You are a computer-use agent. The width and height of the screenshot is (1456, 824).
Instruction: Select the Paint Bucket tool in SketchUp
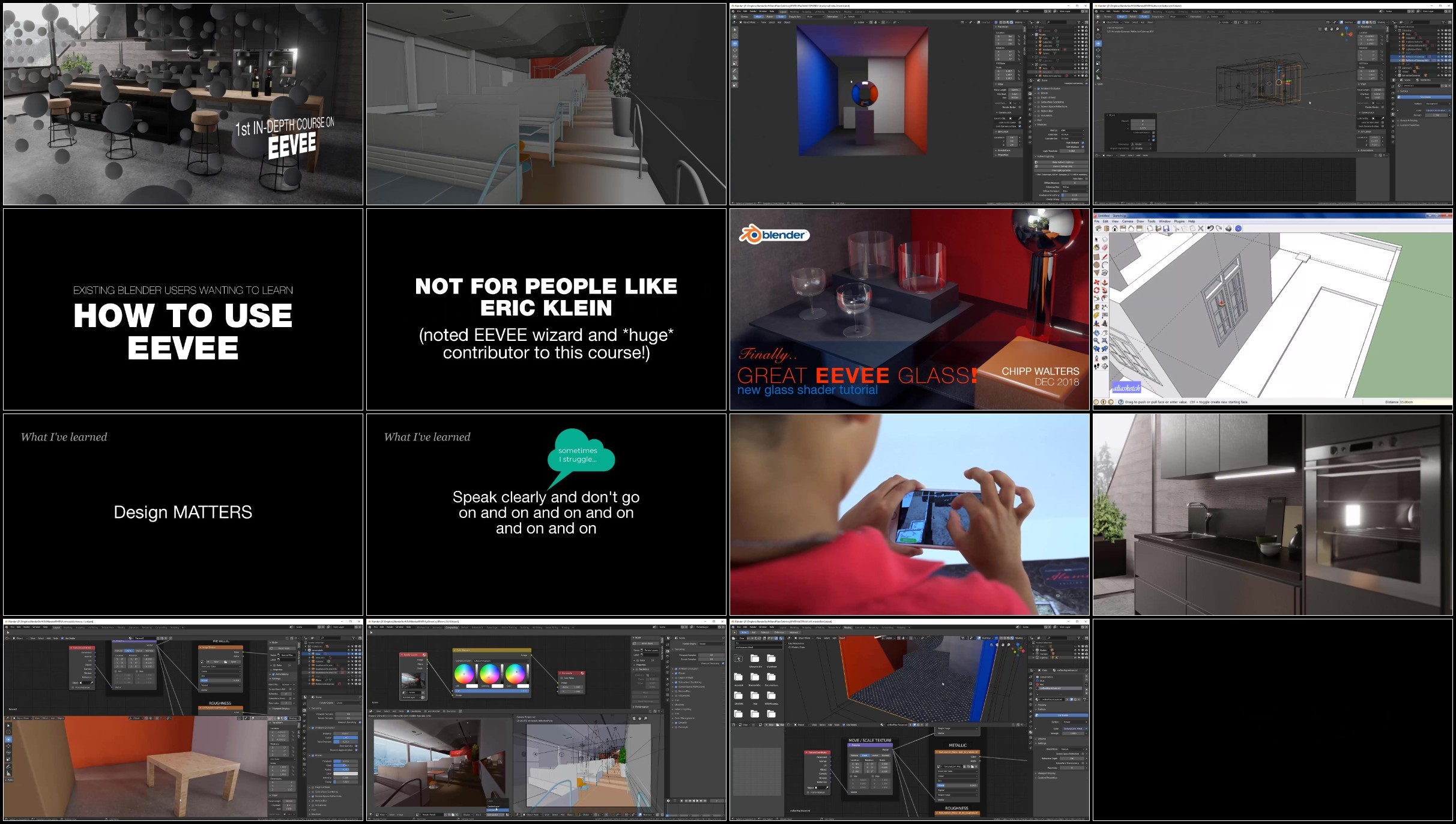(x=1096, y=247)
